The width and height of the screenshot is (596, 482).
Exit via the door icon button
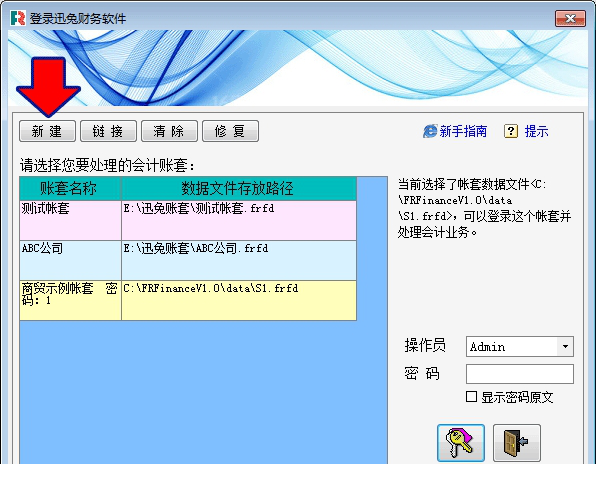click(517, 443)
